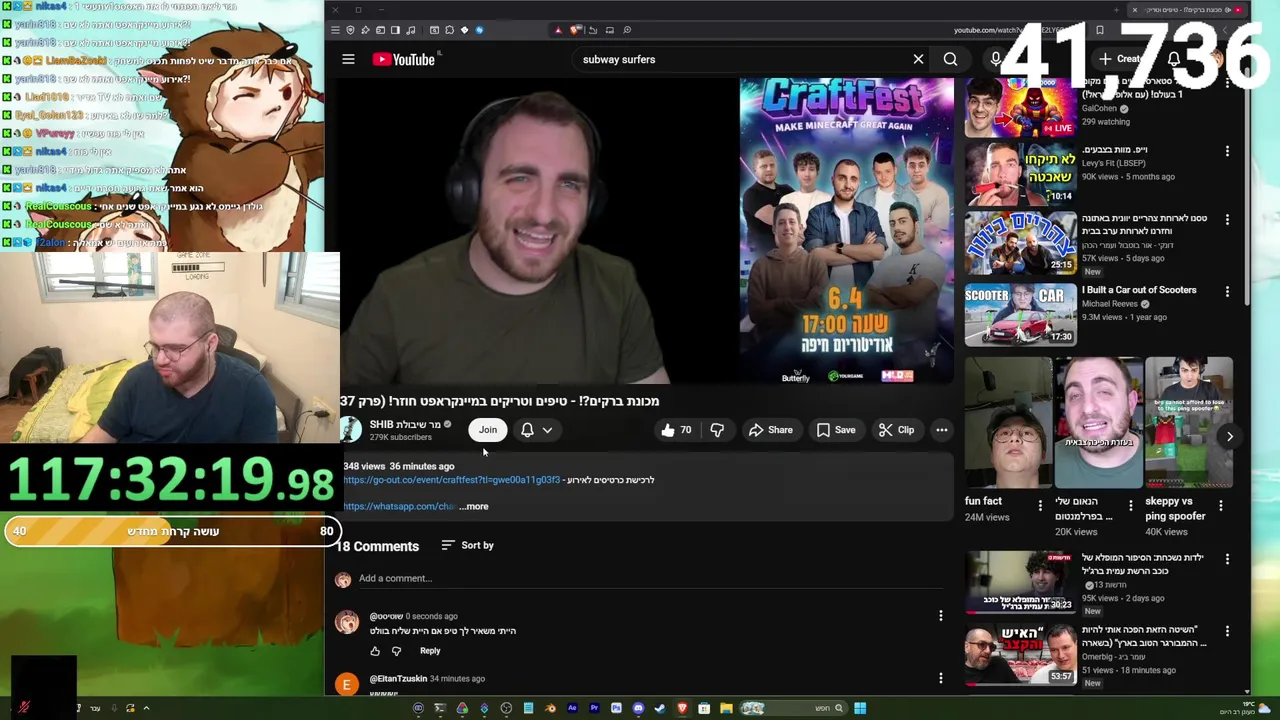Reply to the top comment
1280x720 pixels.
coord(430,651)
